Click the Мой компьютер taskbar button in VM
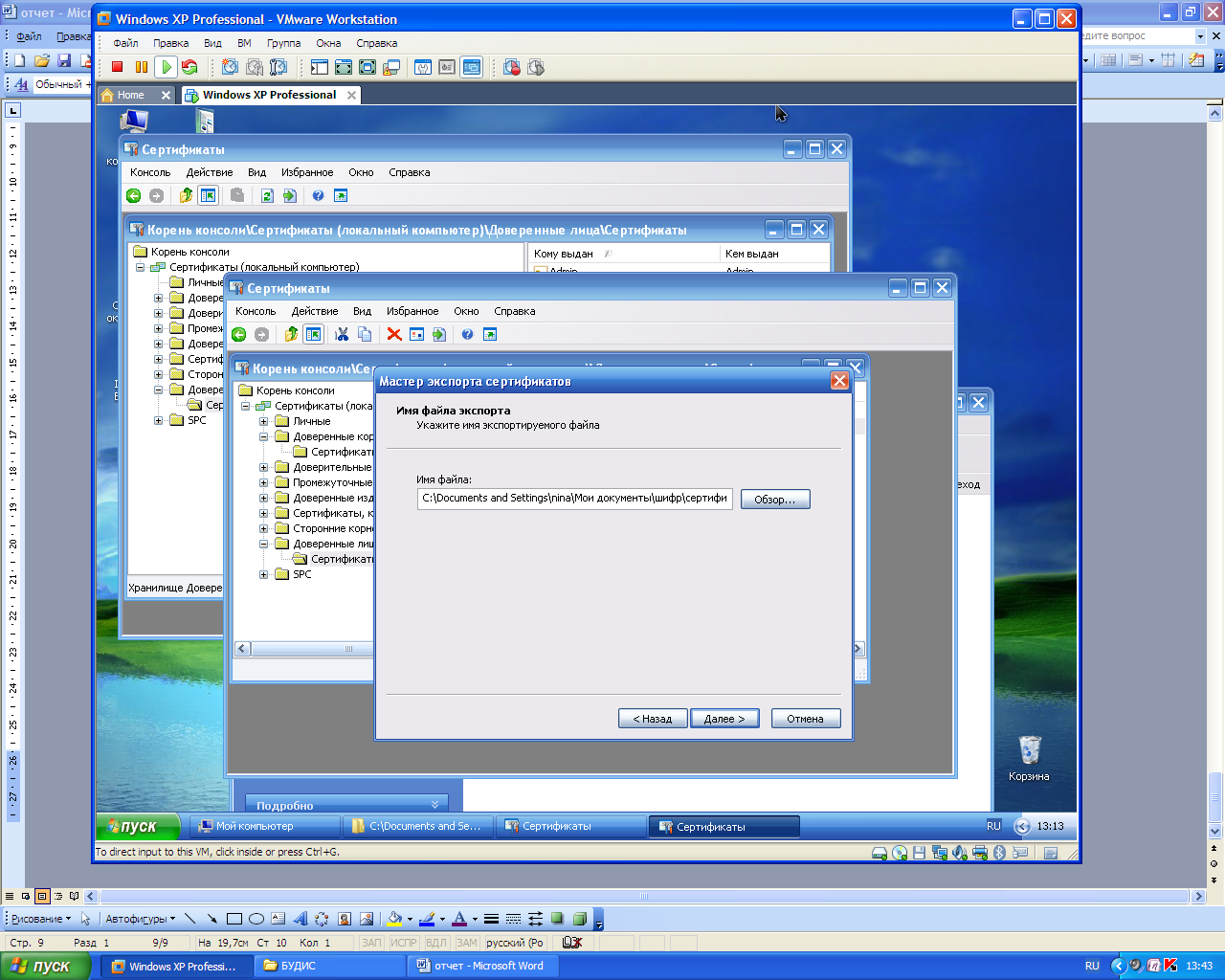Viewport: 1225px width, 980px height. [265, 826]
